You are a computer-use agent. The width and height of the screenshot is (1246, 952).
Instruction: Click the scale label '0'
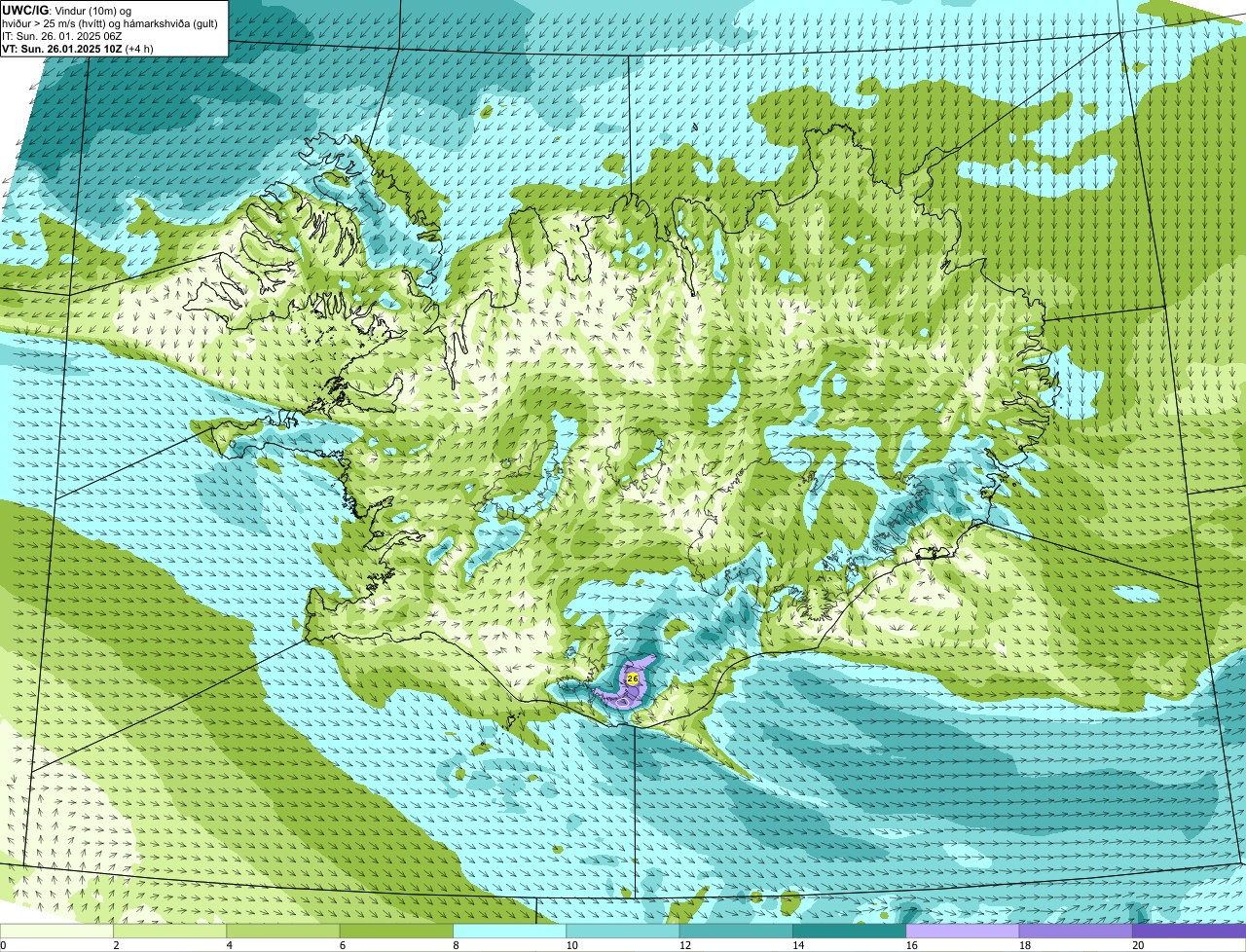(x=4, y=945)
